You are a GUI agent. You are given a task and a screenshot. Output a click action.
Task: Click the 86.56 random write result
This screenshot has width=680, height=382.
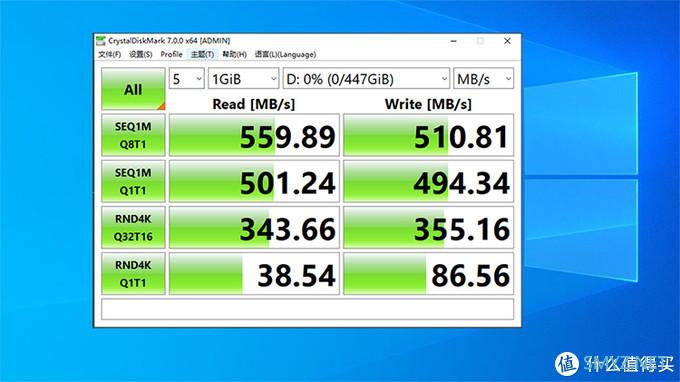point(428,274)
